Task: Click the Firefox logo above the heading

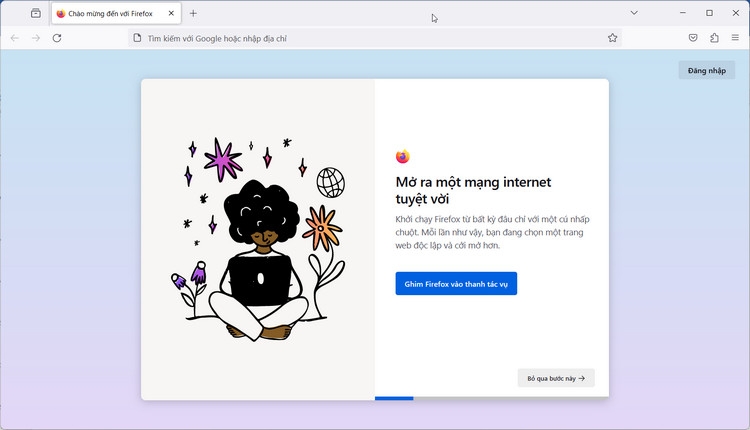Action: (x=403, y=156)
